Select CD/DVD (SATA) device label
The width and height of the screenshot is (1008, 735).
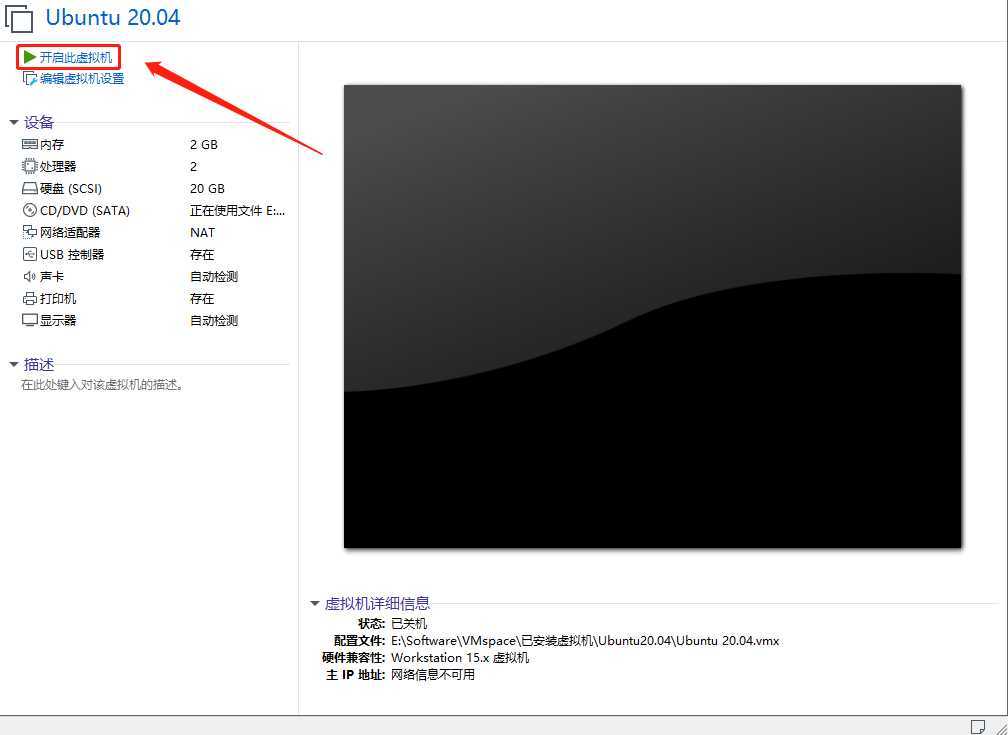coord(85,210)
